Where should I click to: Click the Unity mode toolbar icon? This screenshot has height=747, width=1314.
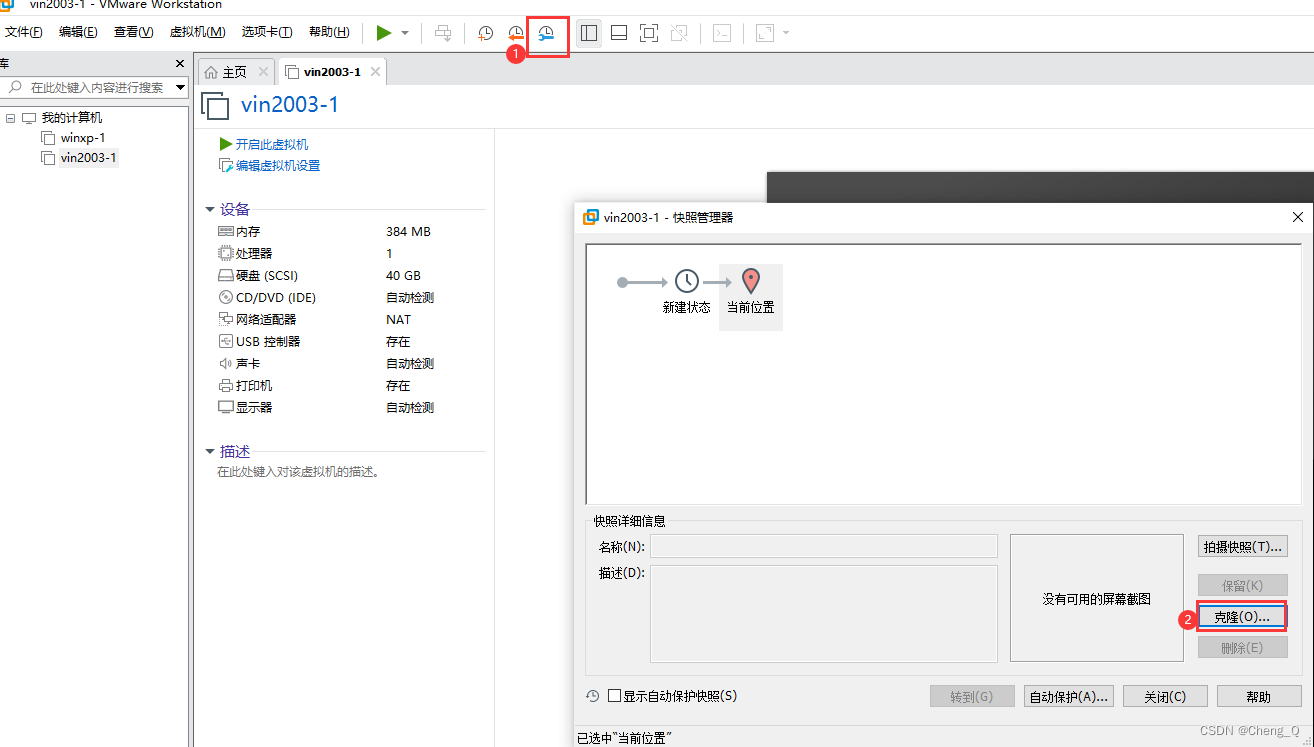(679, 33)
